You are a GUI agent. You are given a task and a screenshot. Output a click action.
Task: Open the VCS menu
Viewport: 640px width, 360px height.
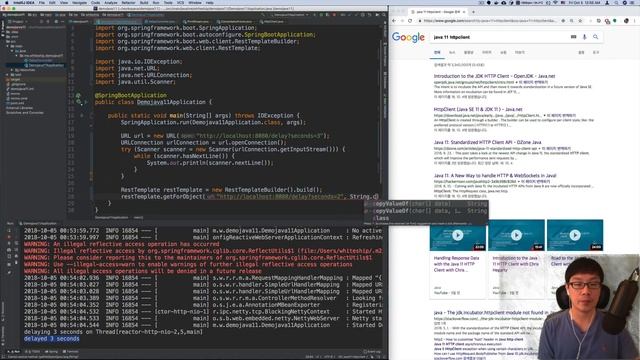tap(180, 2)
